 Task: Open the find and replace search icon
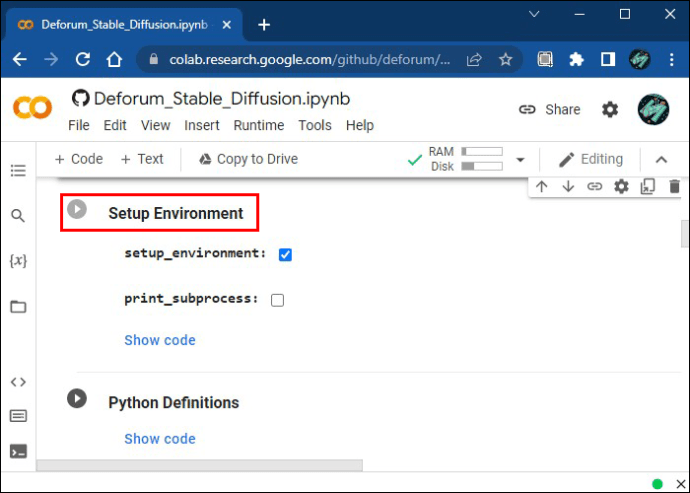point(18,216)
